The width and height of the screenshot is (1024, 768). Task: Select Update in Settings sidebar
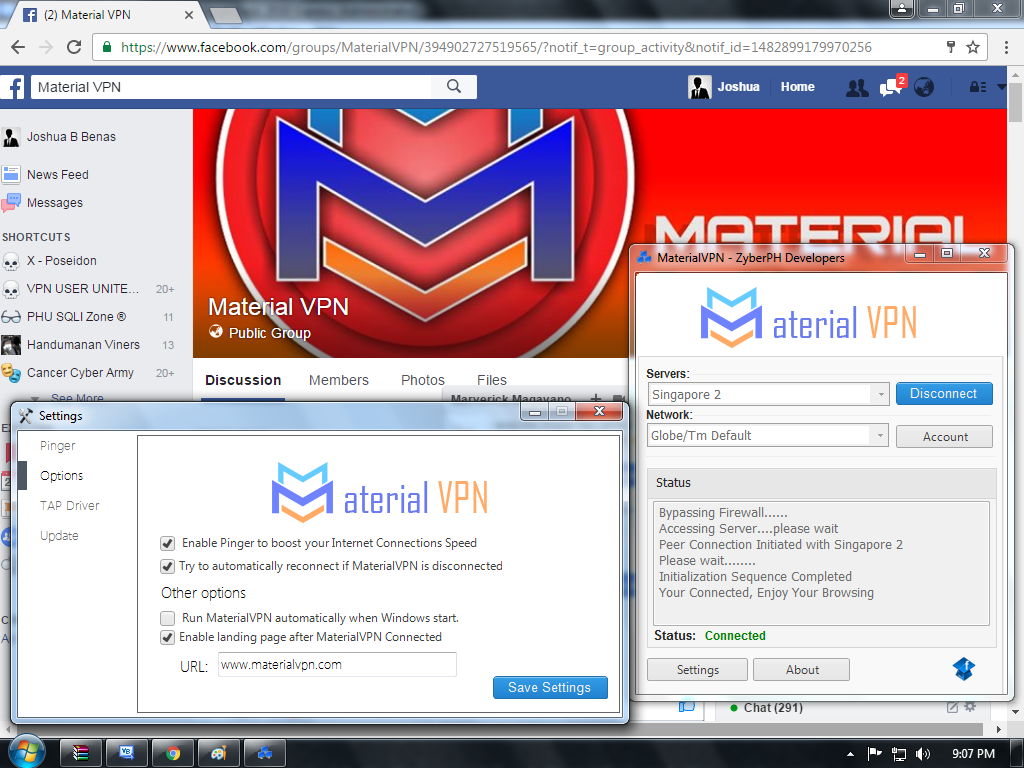point(59,536)
